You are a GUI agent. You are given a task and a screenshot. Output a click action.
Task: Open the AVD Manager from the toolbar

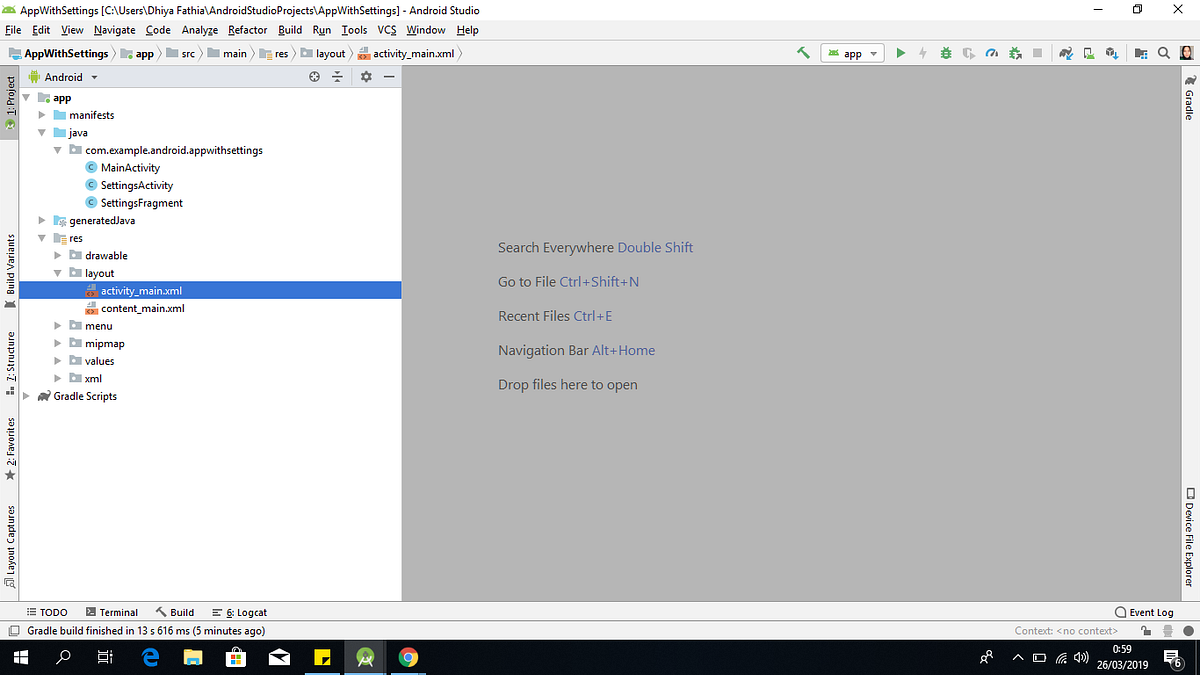pos(1088,52)
